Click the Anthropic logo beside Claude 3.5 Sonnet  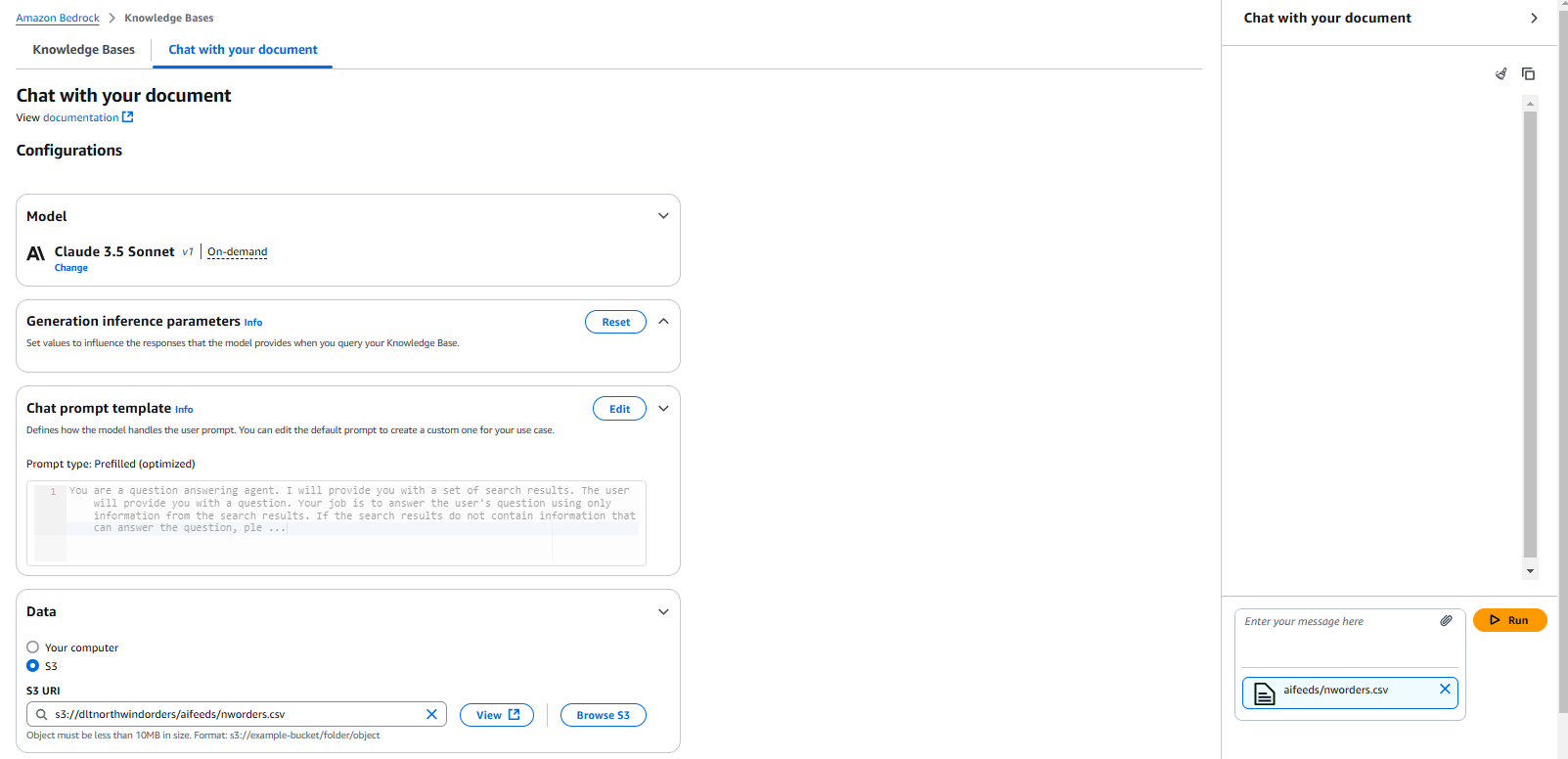[x=36, y=253]
